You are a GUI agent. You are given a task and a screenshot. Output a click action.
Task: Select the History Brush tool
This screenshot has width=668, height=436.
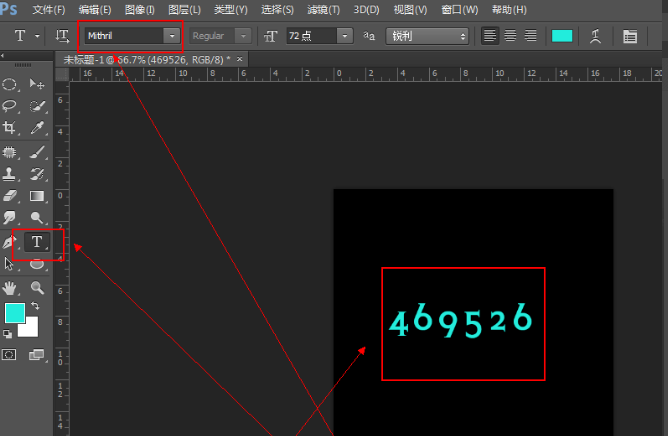click(37, 174)
